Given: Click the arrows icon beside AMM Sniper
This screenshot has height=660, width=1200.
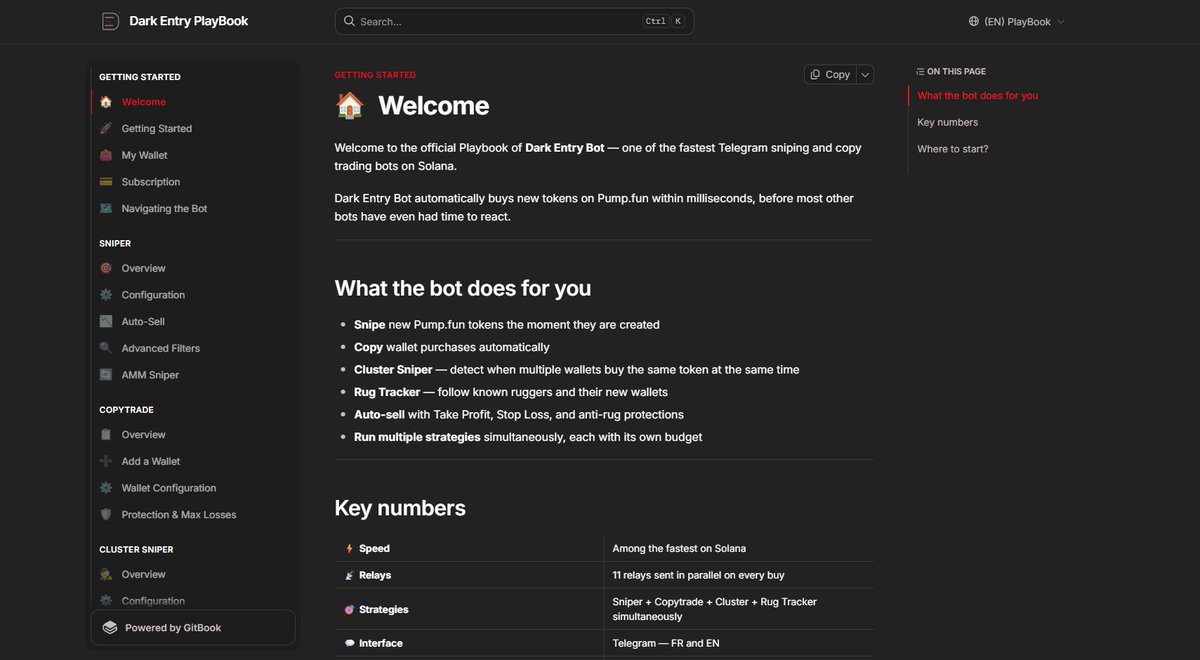Looking at the screenshot, I should click(106, 375).
